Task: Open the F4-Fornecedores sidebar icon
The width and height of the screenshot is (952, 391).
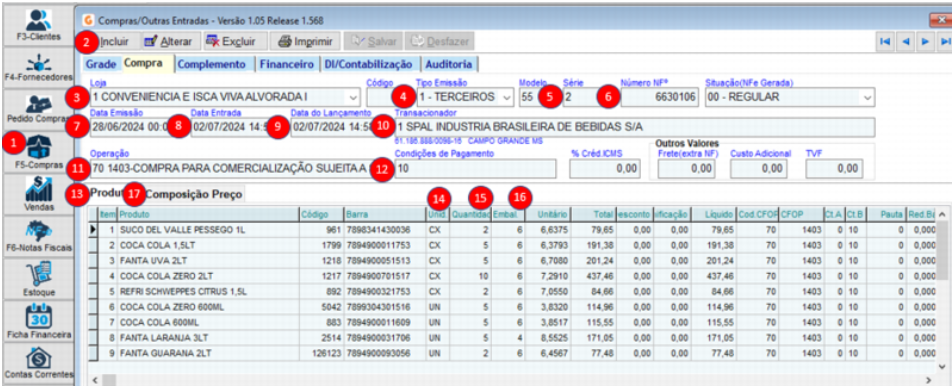Action: click(x=38, y=67)
